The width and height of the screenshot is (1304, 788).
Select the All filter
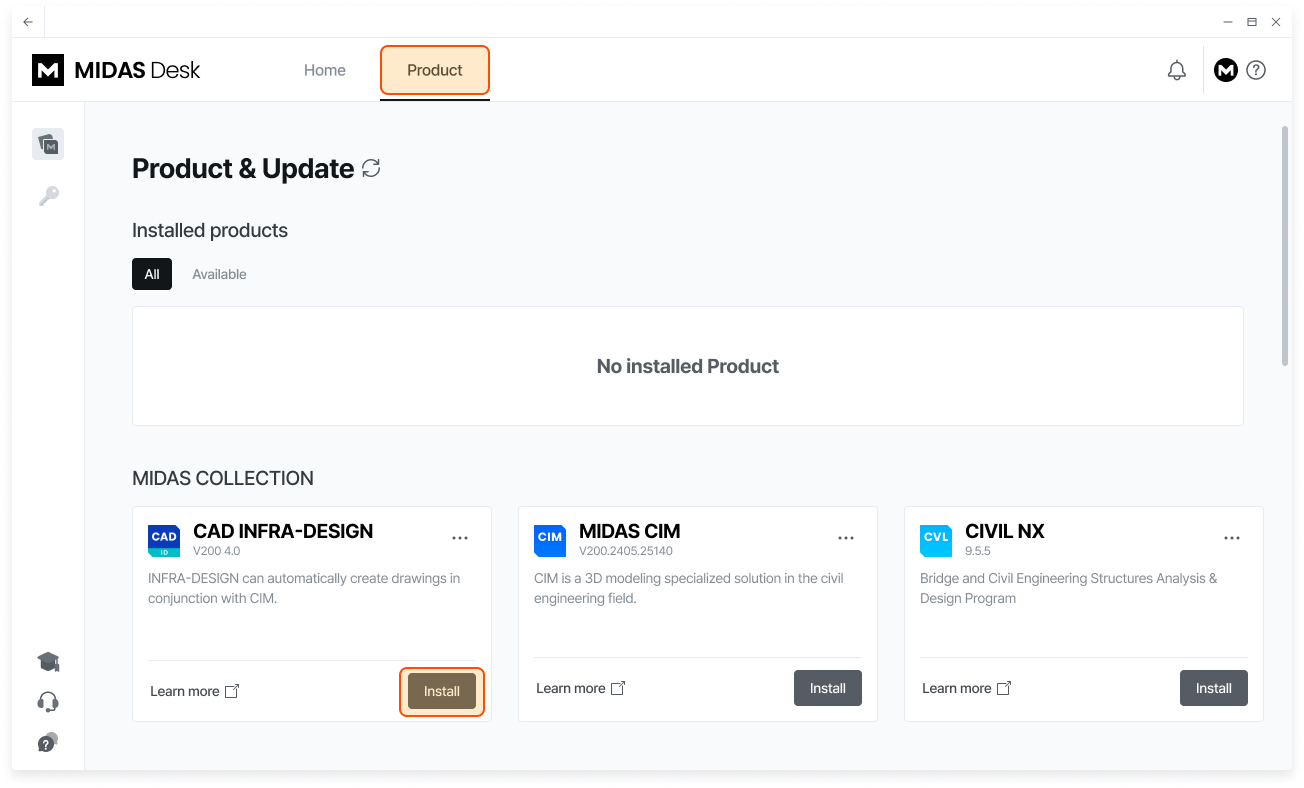[152, 274]
